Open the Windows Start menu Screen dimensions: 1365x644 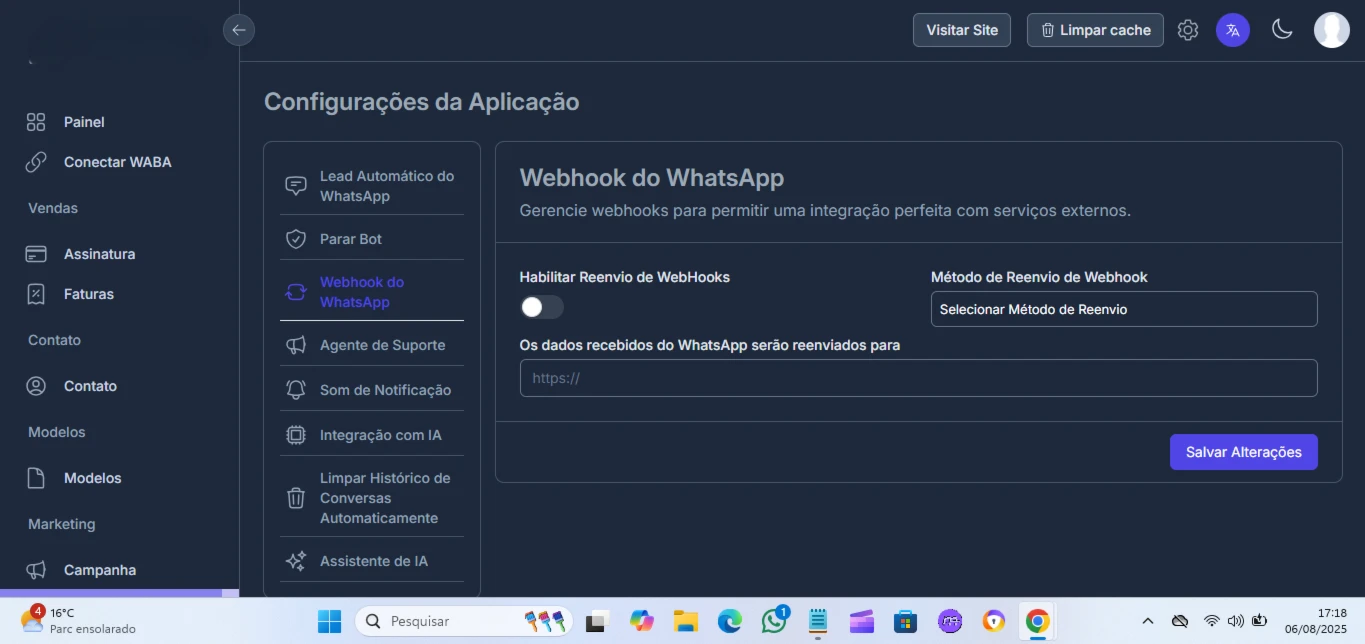click(x=329, y=621)
